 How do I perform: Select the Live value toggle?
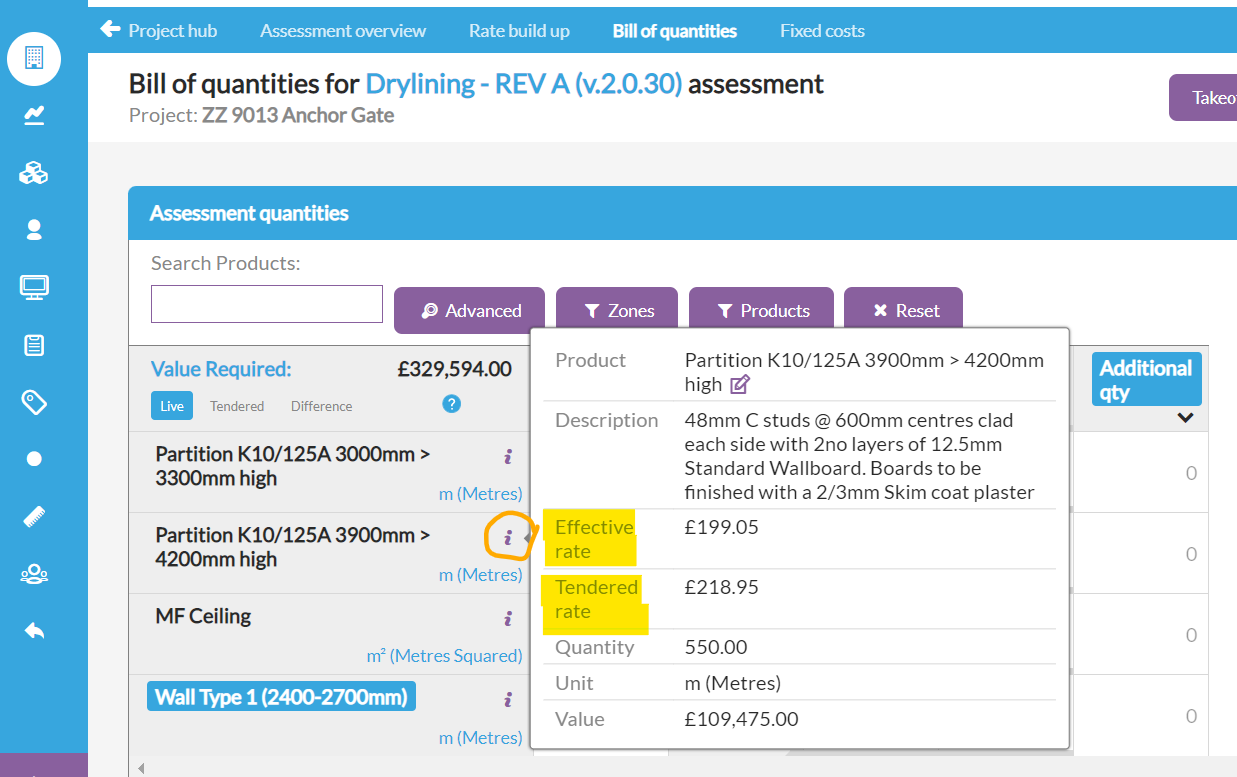click(x=172, y=406)
